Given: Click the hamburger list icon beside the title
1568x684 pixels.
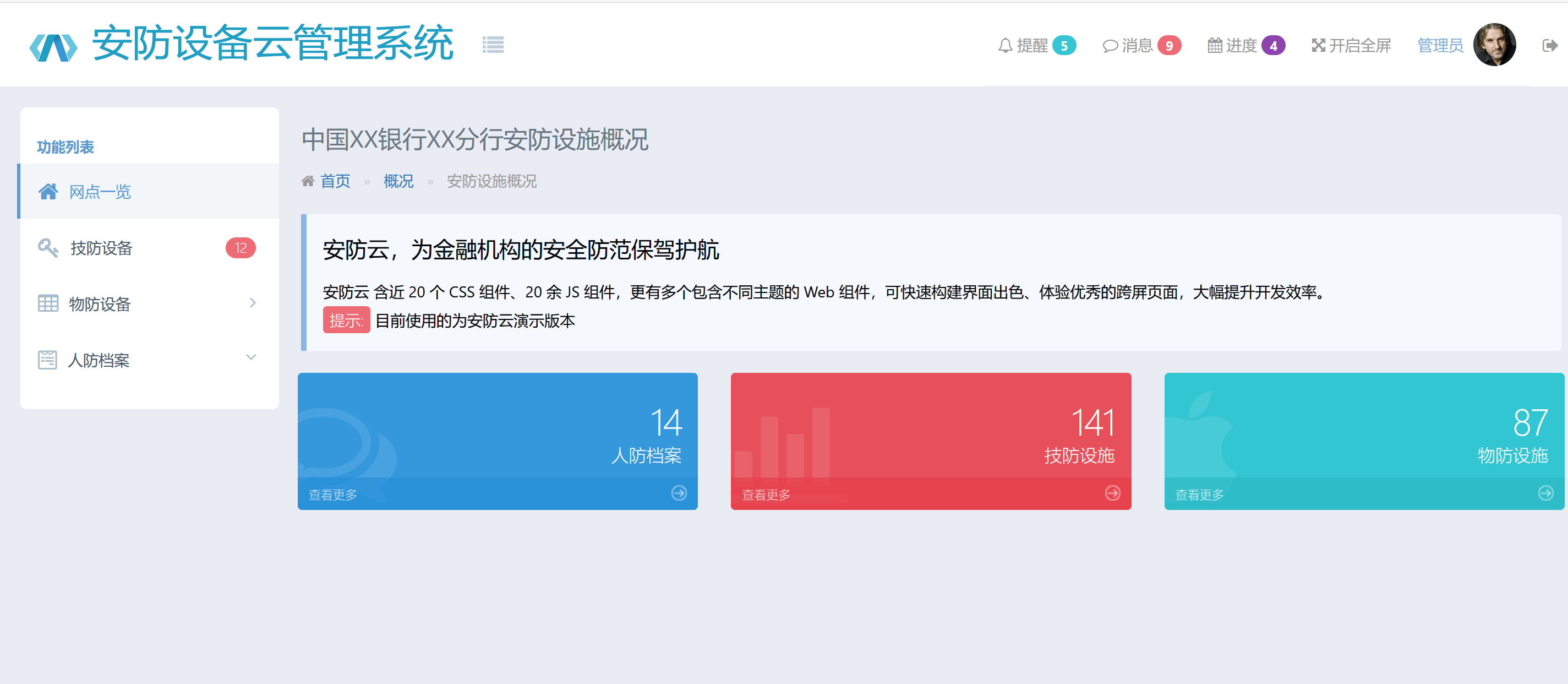Looking at the screenshot, I should 493,45.
